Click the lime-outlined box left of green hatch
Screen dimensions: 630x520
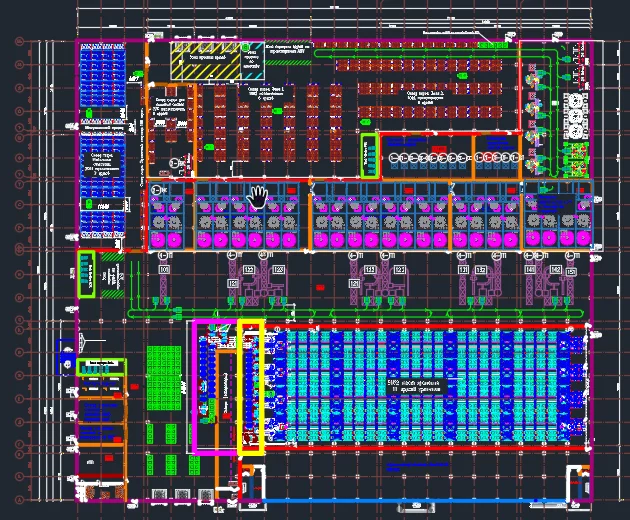tap(86, 274)
